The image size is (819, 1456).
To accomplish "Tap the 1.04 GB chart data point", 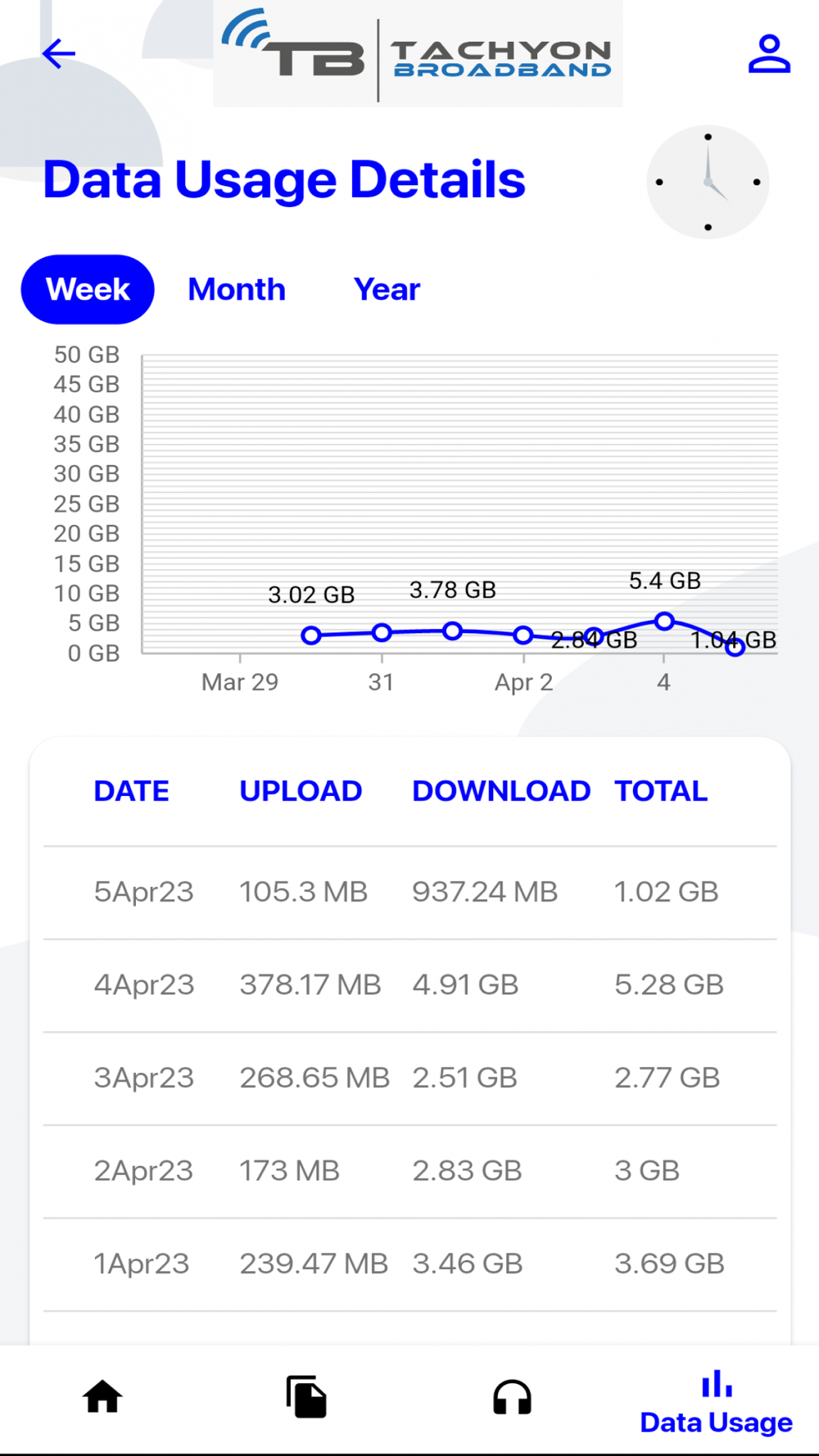I will [735, 647].
